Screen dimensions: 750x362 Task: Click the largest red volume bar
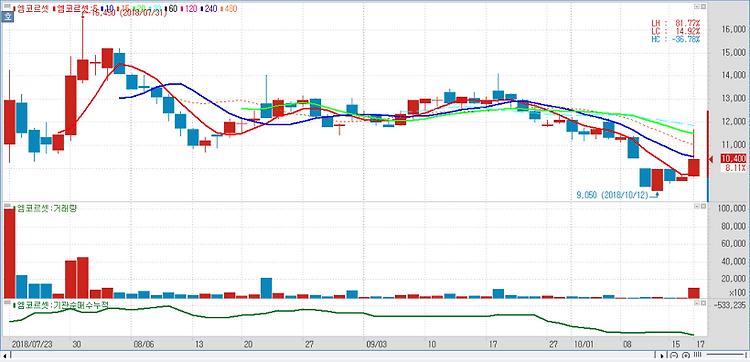coord(10,253)
